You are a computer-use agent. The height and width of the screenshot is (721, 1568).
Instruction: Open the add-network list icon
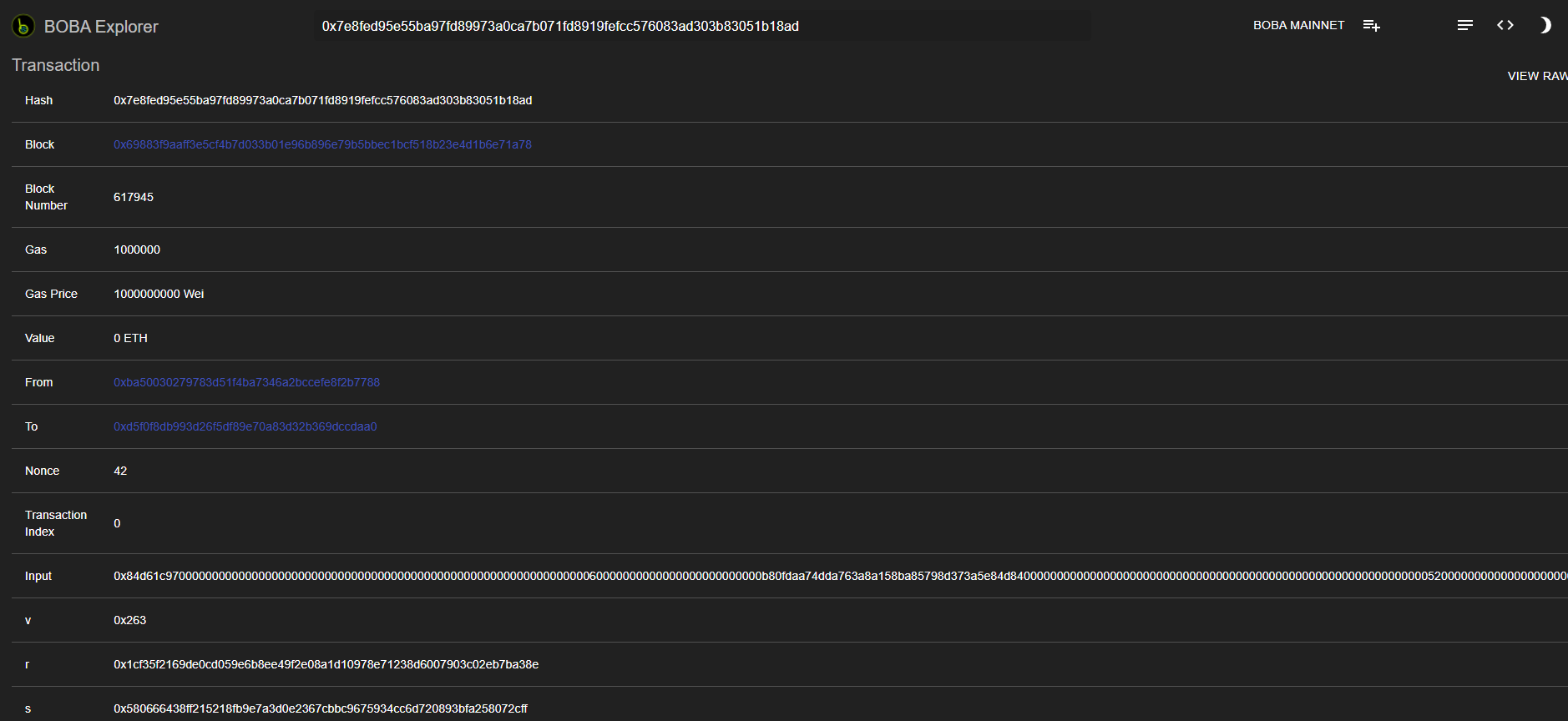(1371, 26)
